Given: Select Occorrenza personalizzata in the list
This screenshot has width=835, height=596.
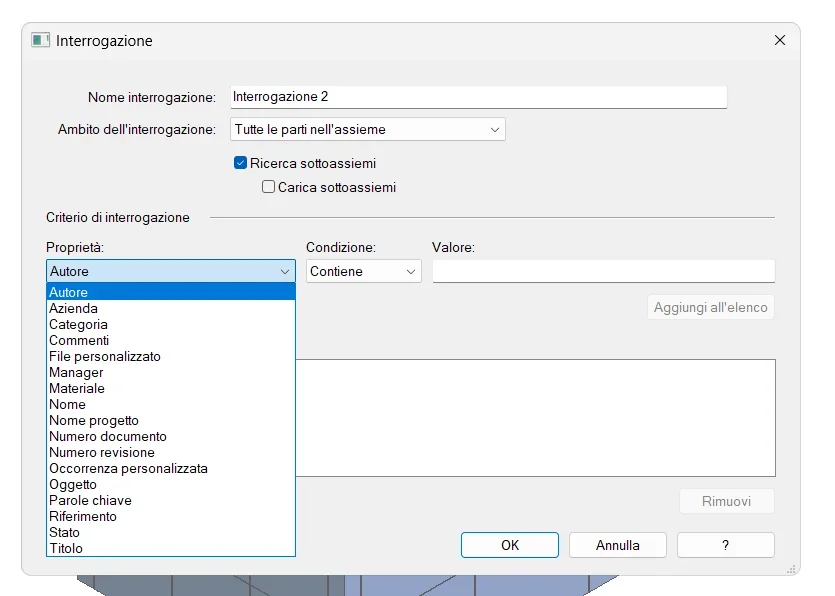Looking at the screenshot, I should point(128,469).
